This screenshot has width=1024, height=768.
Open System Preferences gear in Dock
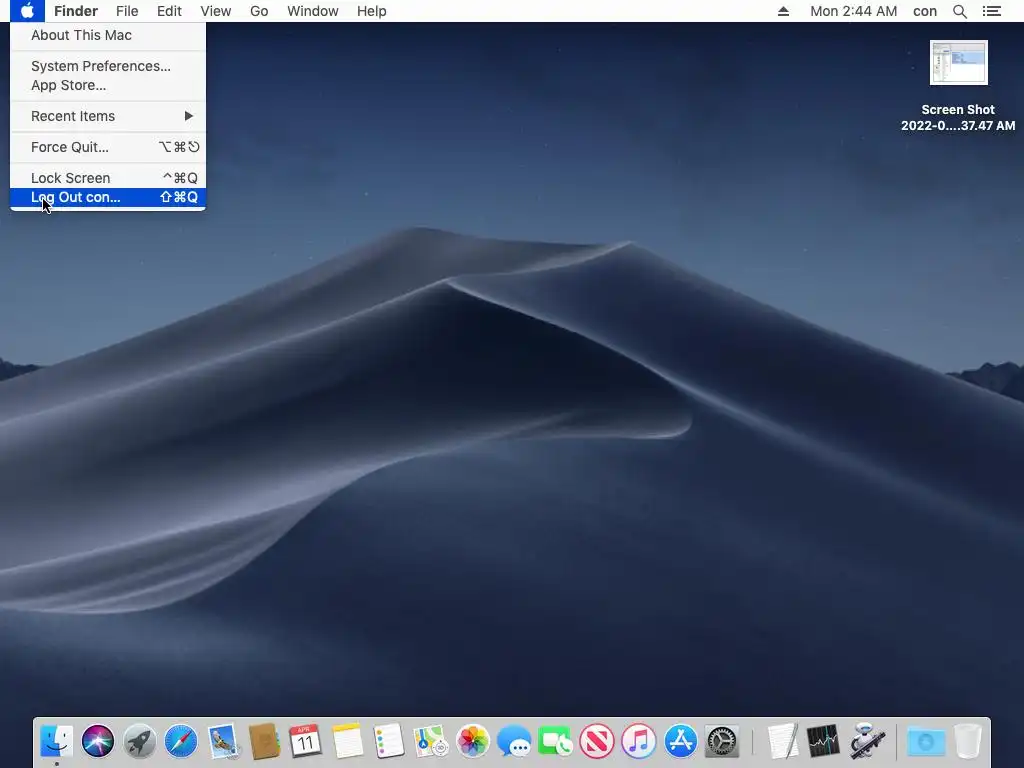[x=722, y=741]
